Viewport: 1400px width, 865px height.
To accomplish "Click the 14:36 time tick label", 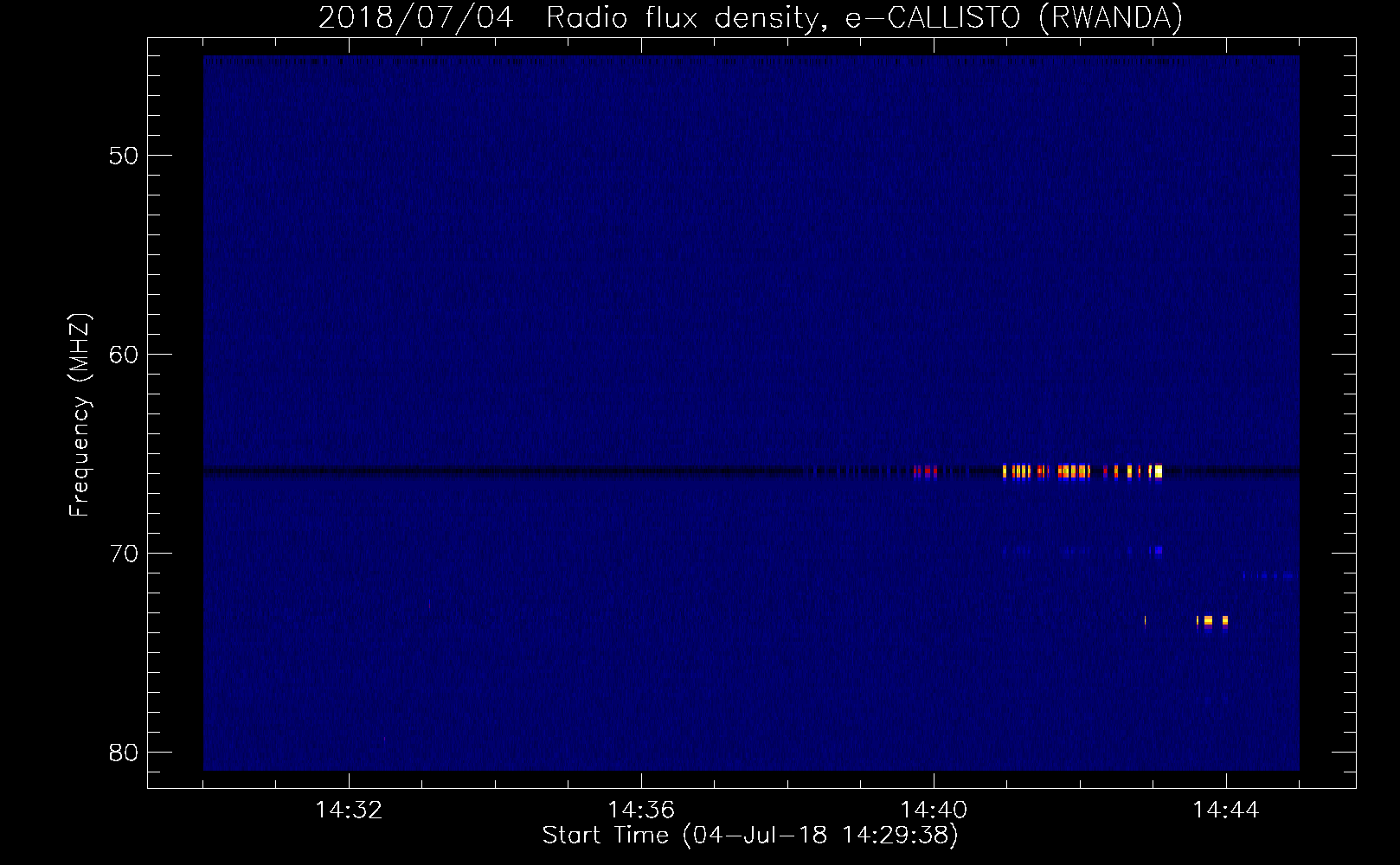I will (x=641, y=811).
